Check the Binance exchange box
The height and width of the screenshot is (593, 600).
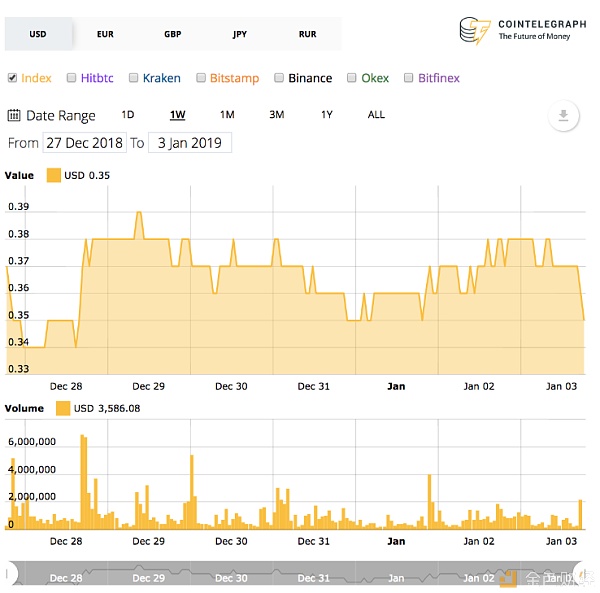click(x=279, y=78)
